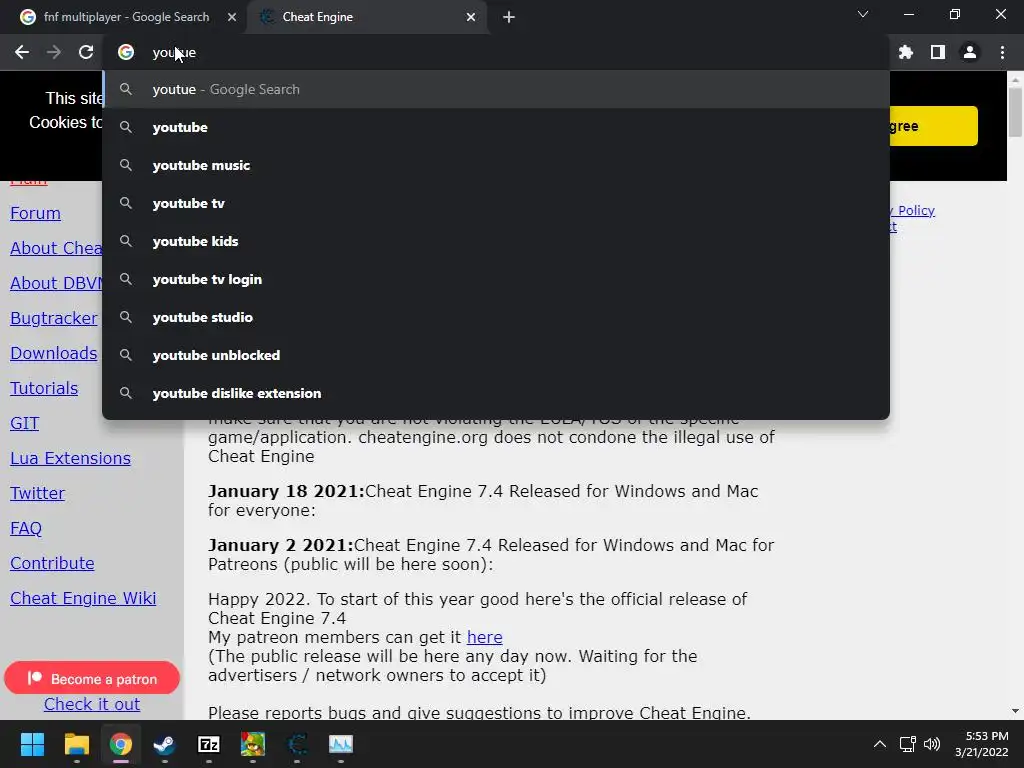Screen dimensions: 1024x768
Task: Open the 'Check it out' link
Action: pyautogui.click(x=91, y=704)
